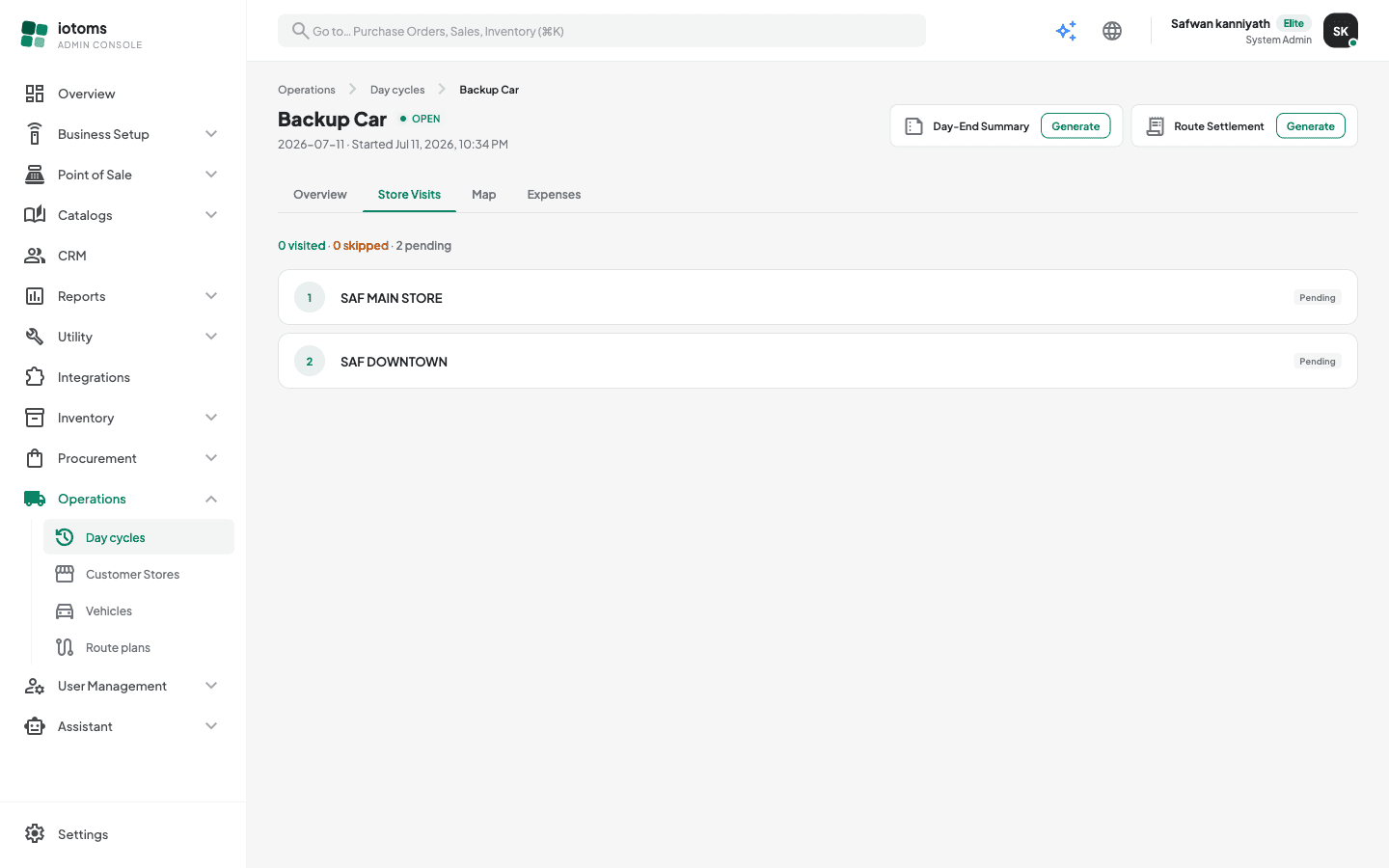Screen dimensions: 1389x868
Task: Expand the Inventory chevron
Action: (x=211, y=418)
